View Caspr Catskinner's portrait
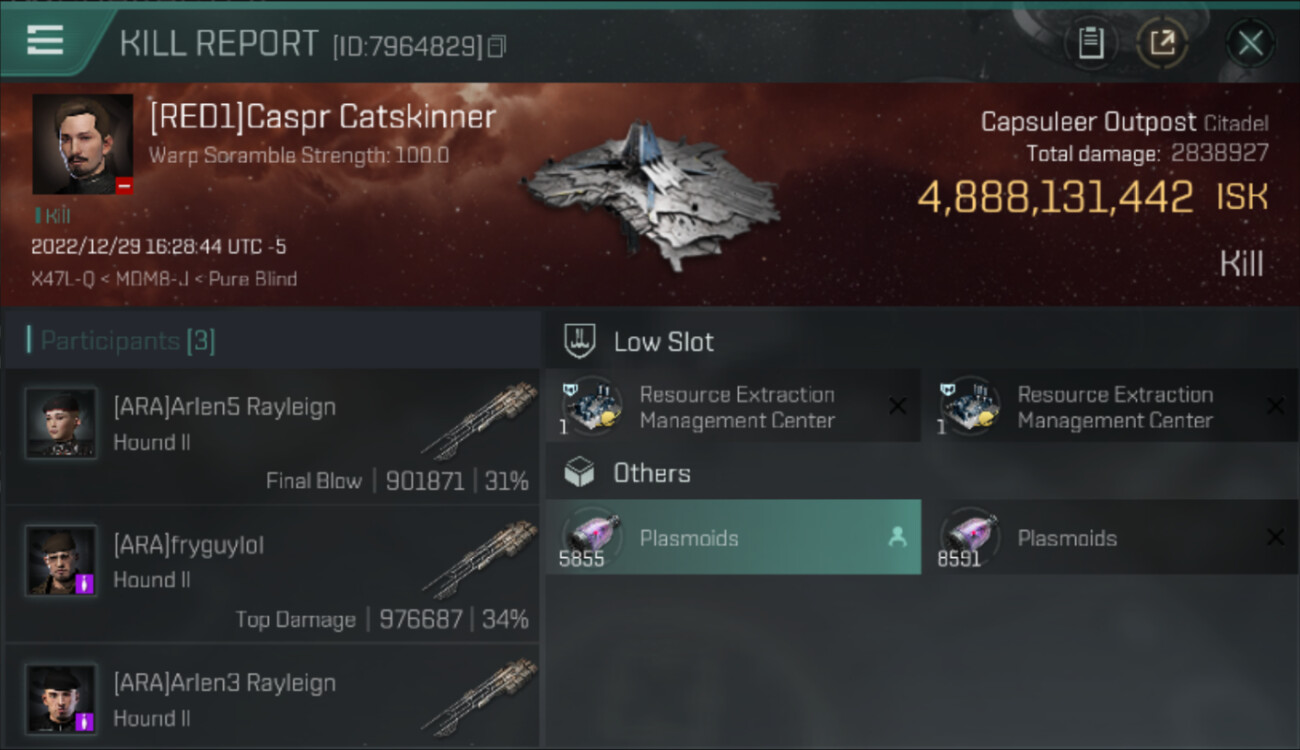 coord(82,144)
